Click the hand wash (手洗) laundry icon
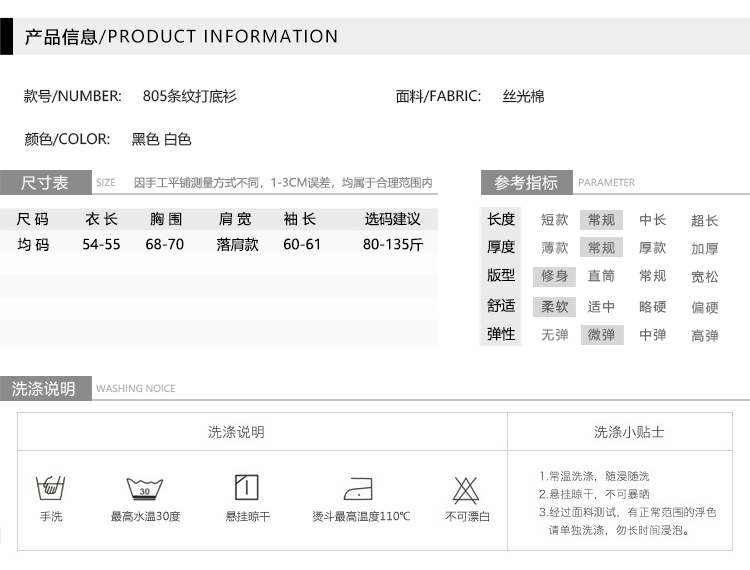750x570 pixels. (x=51, y=488)
